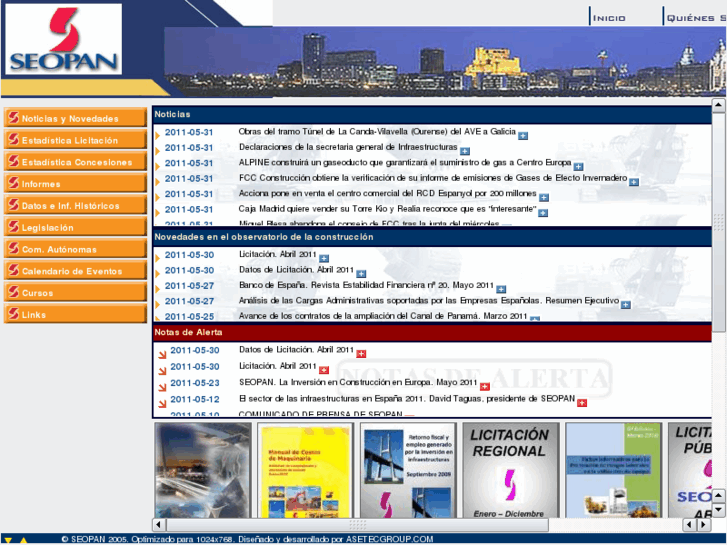The width and height of the screenshot is (727, 545).
Task: Open the yellow Manual de Costes de Maquinaria cover
Action: pos(305,470)
